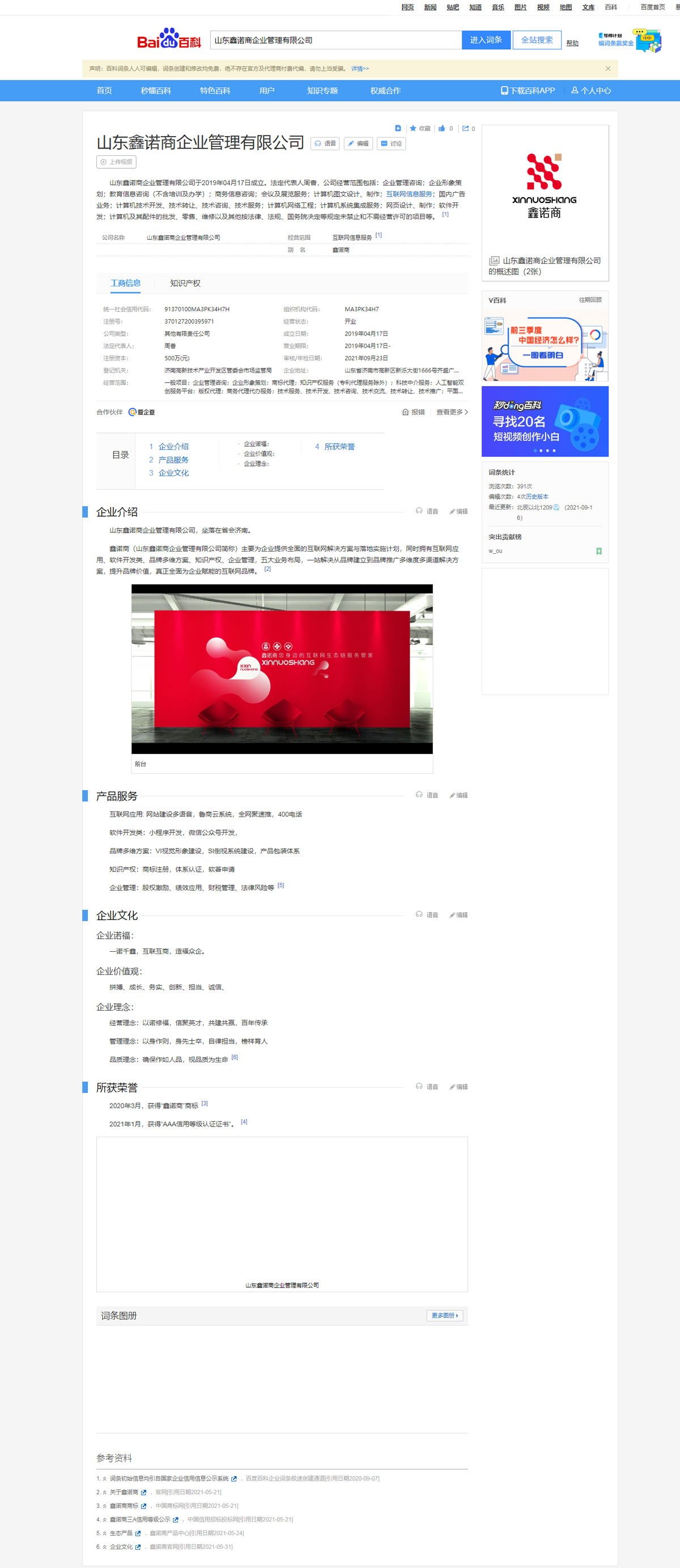The width and height of the screenshot is (680, 1568).
Task: Open 讨论 discussion button beside title
Action: click(x=391, y=143)
